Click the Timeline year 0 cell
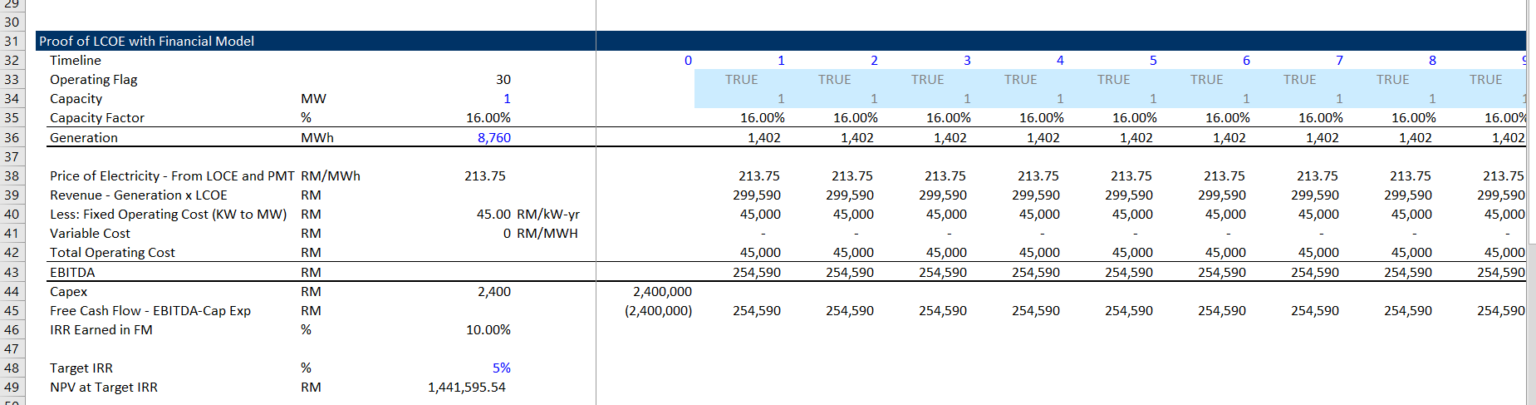Screen dimensions: 1536x405 (x=687, y=61)
